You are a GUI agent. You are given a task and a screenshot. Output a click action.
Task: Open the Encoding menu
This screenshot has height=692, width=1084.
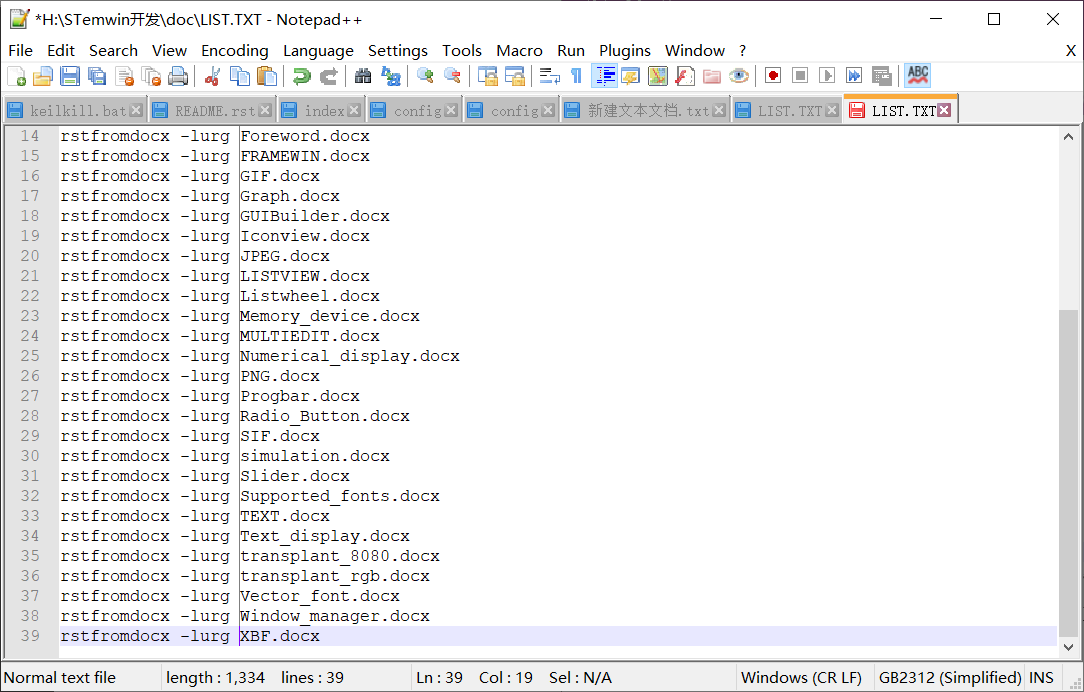pos(234,50)
